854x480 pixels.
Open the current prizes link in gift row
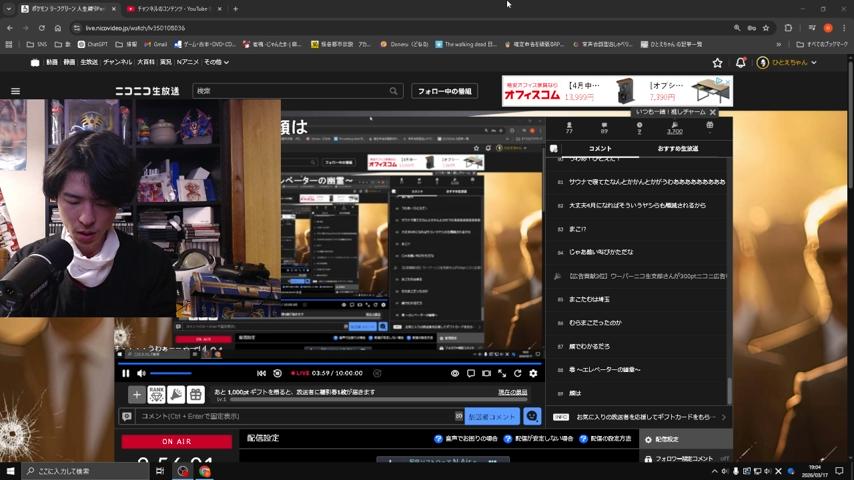513,392
